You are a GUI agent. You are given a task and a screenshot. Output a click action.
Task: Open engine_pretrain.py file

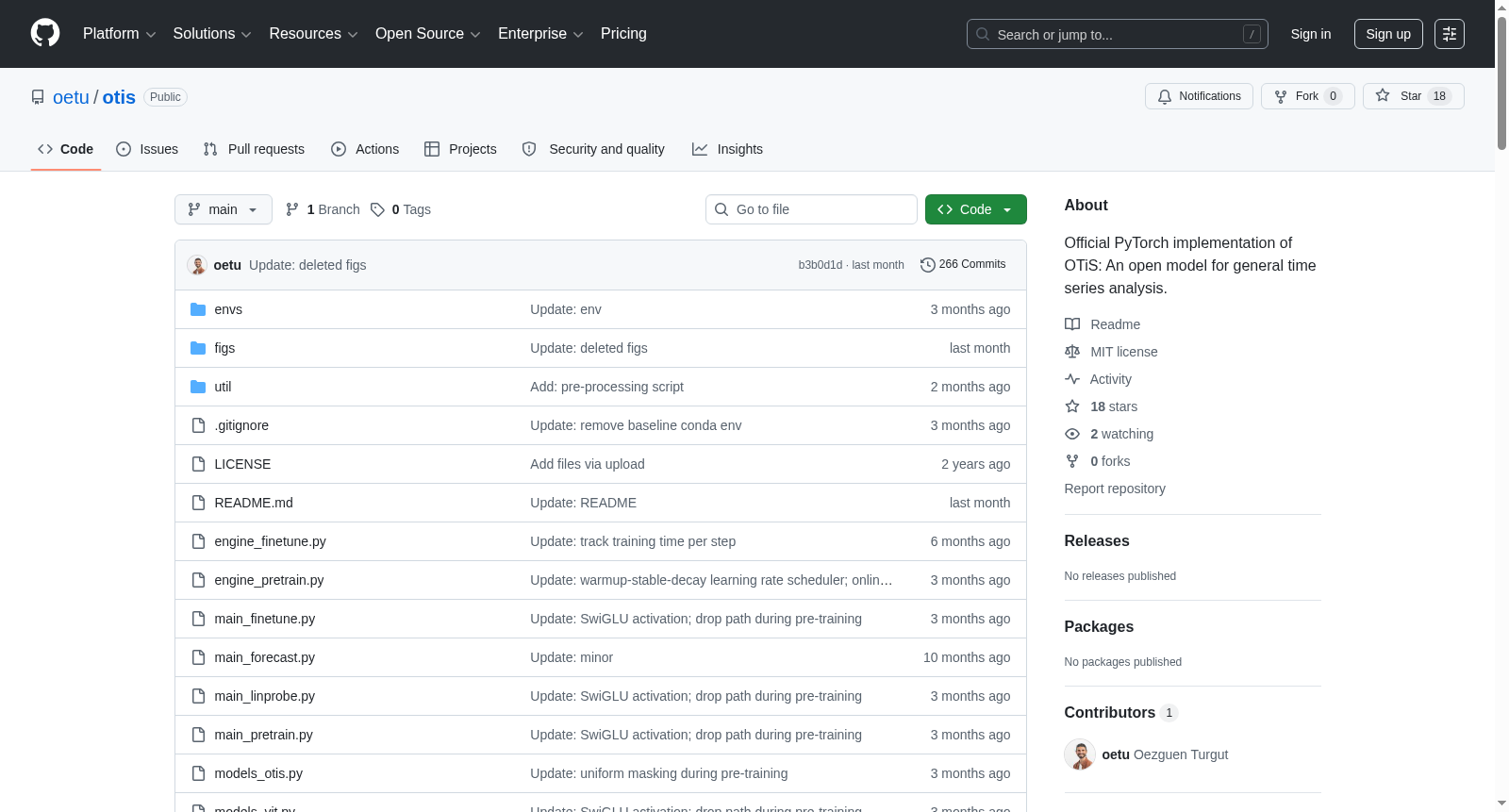click(269, 580)
